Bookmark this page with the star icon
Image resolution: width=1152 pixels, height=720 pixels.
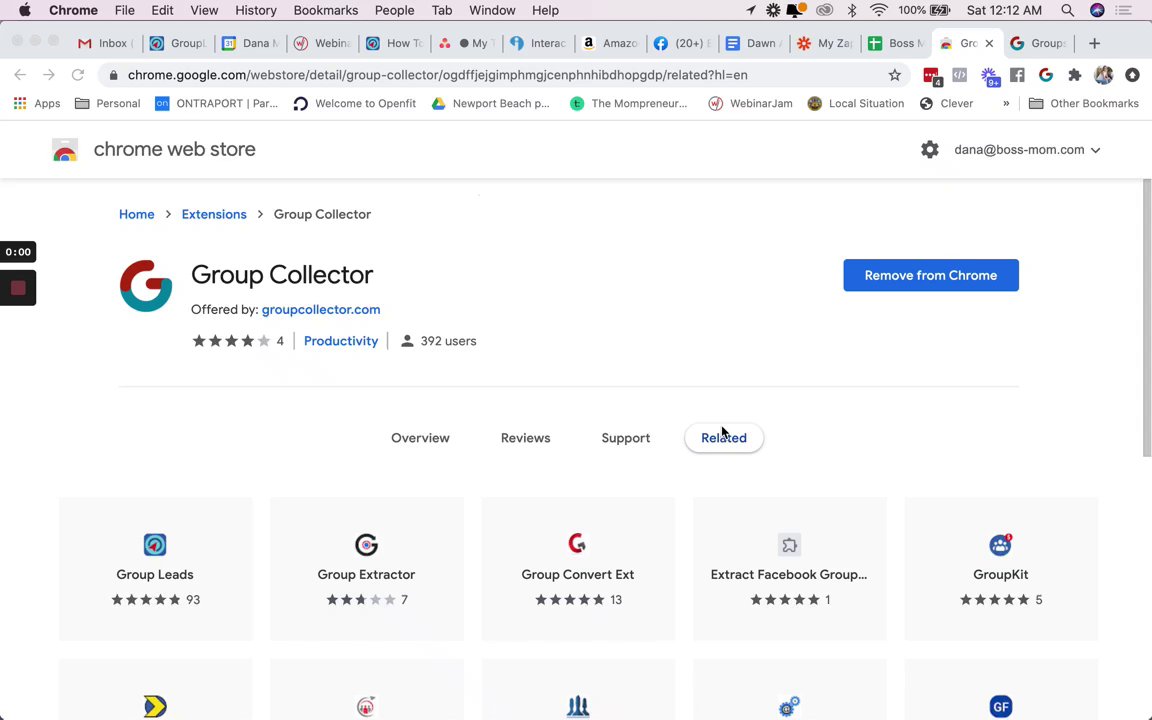pos(895,75)
